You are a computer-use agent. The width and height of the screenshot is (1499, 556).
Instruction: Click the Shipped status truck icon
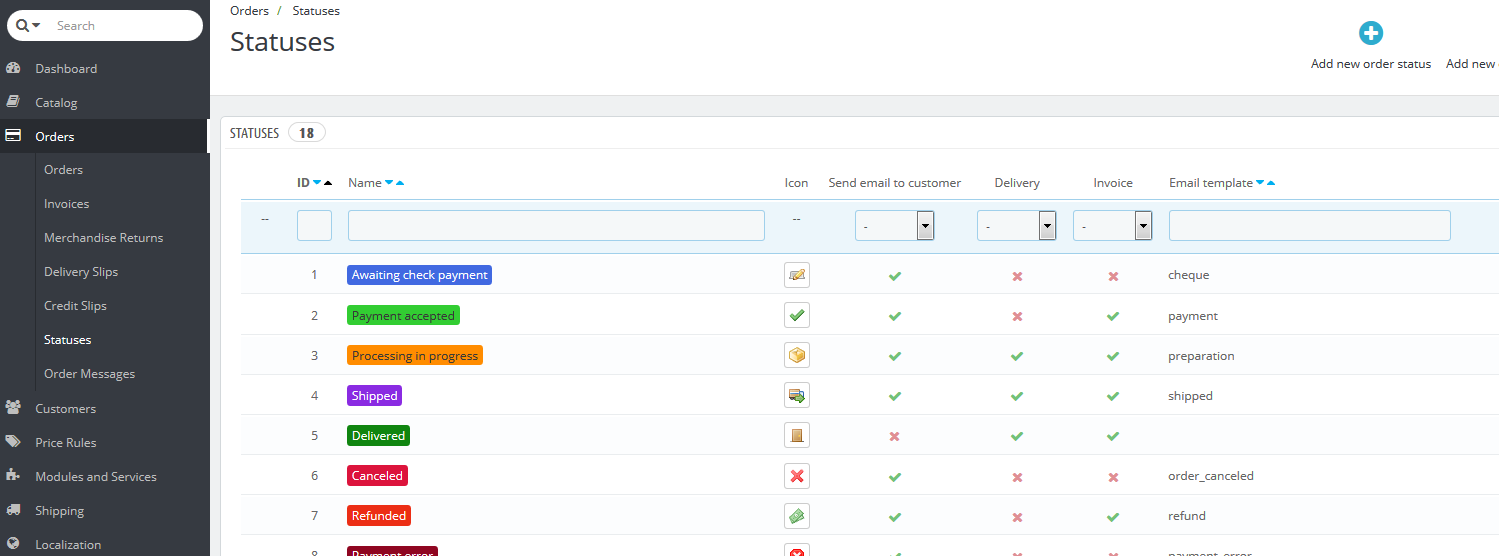coord(797,396)
